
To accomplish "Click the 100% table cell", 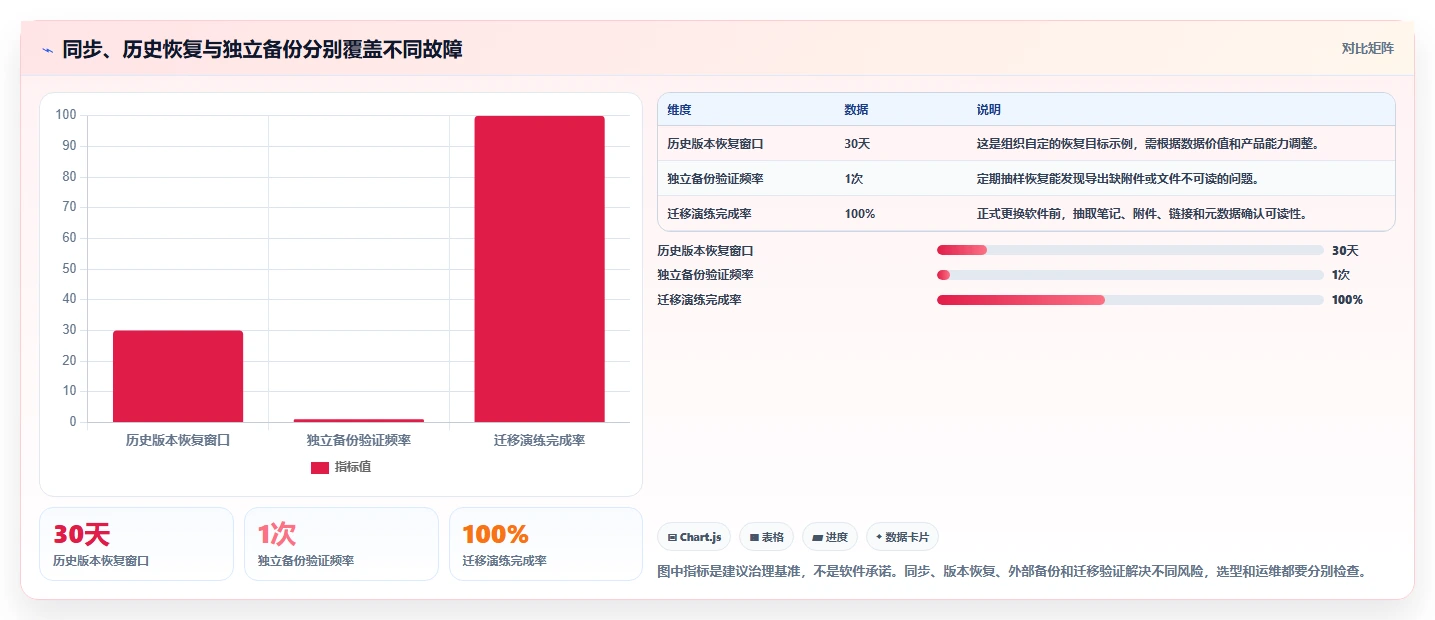I will (x=859, y=213).
